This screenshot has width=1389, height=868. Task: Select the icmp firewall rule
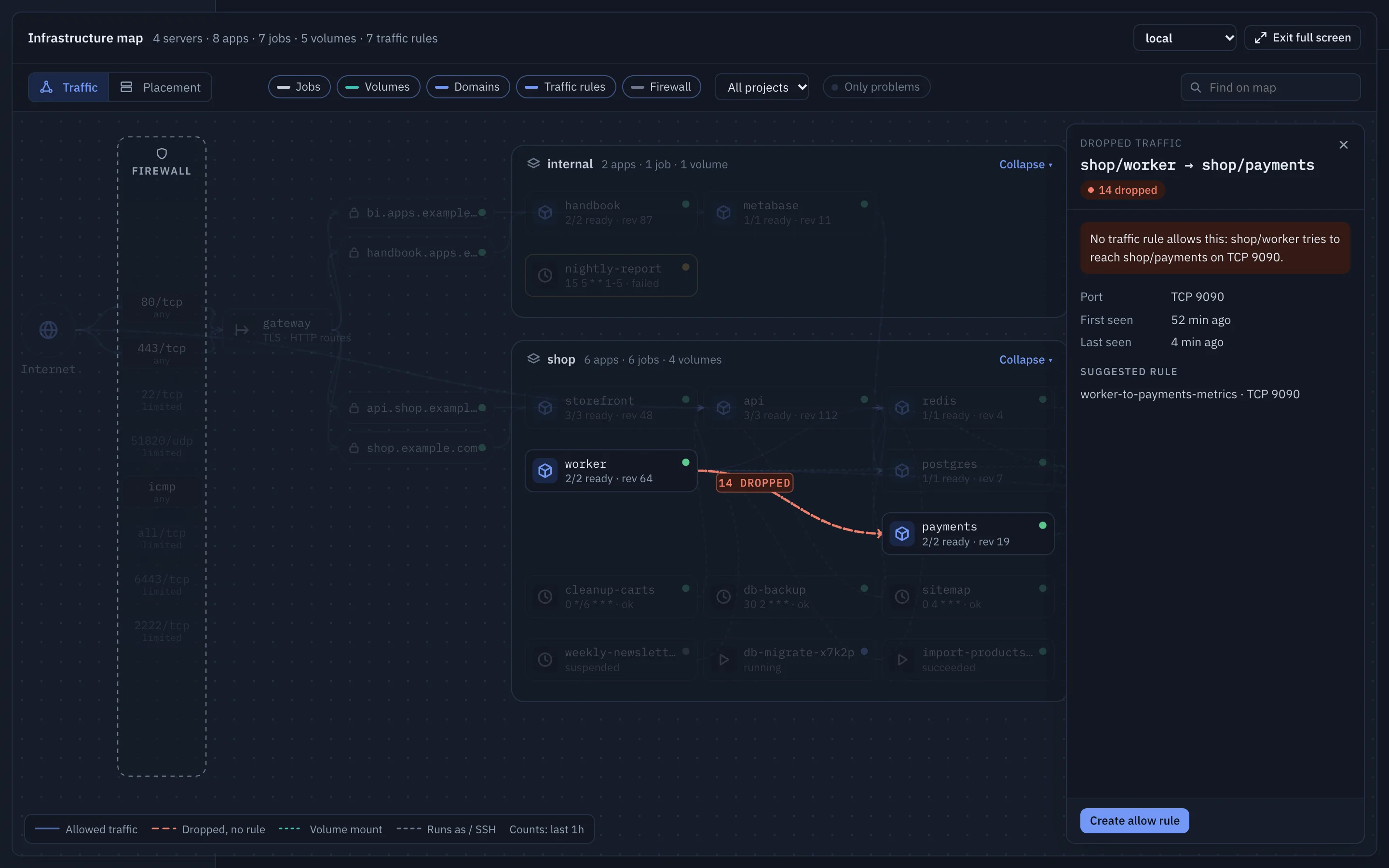click(x=162, y=492)
